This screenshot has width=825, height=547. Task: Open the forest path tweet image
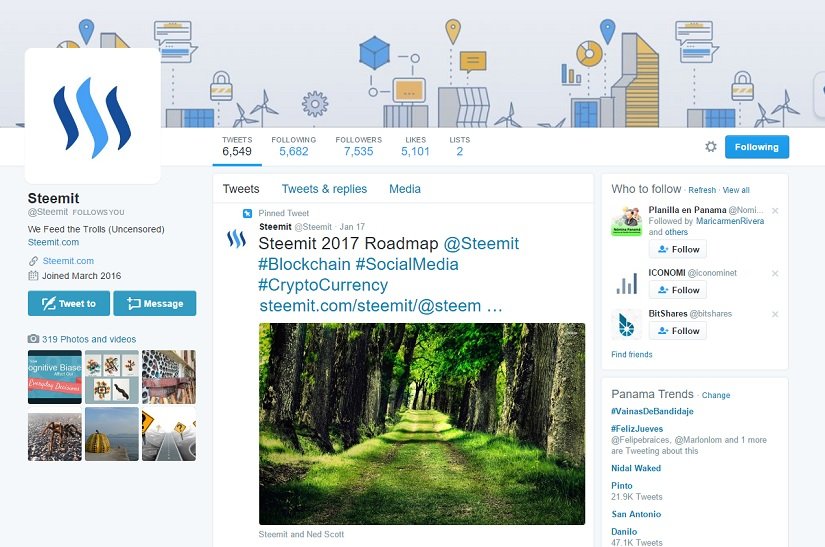(422, 423)
